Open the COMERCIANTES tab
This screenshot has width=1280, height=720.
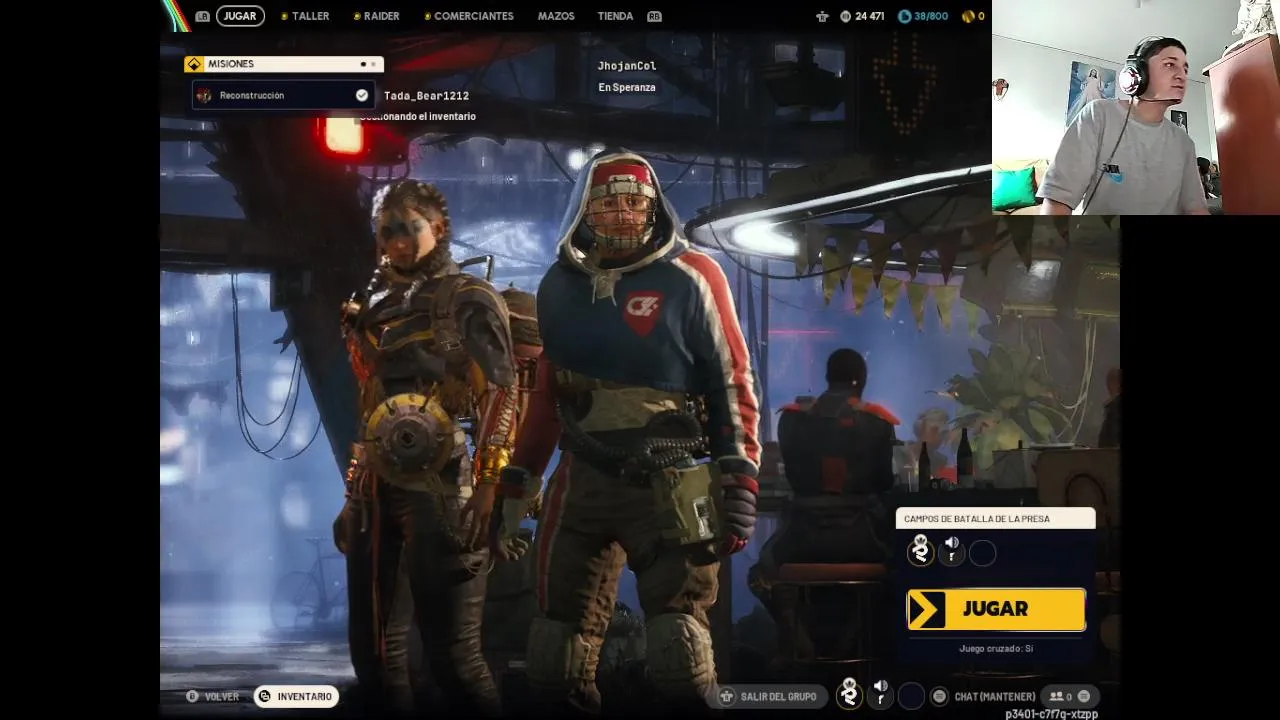[474, 16]
